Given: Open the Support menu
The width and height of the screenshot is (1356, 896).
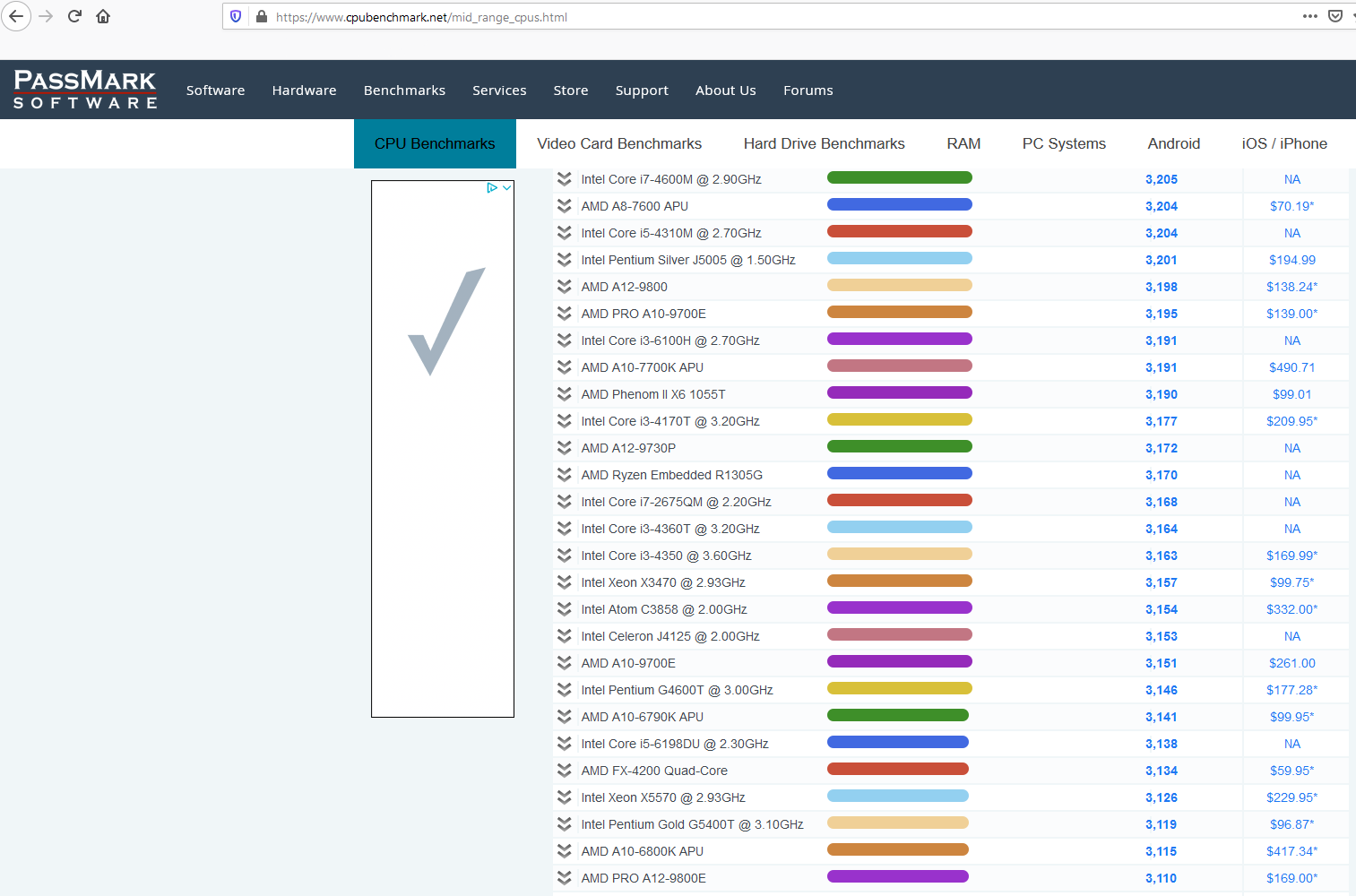Looking at the screenshot, I should click(642, 90).
